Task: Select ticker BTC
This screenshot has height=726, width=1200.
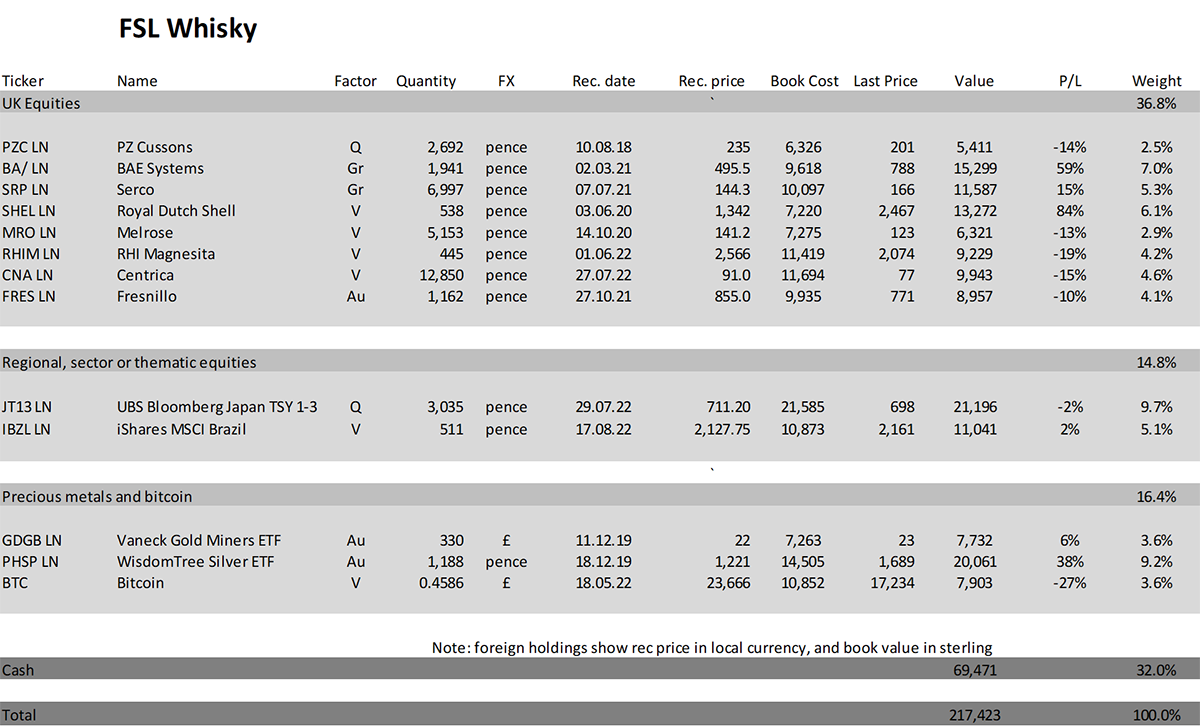Action: click(x=15, y=583)
